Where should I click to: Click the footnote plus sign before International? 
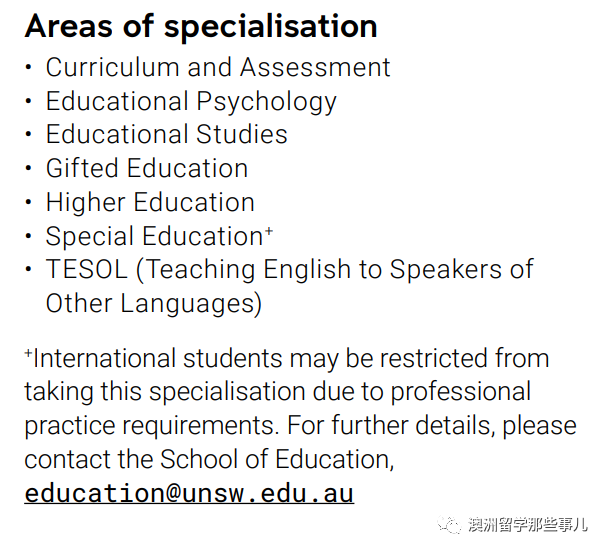click(x=28, y=353)
